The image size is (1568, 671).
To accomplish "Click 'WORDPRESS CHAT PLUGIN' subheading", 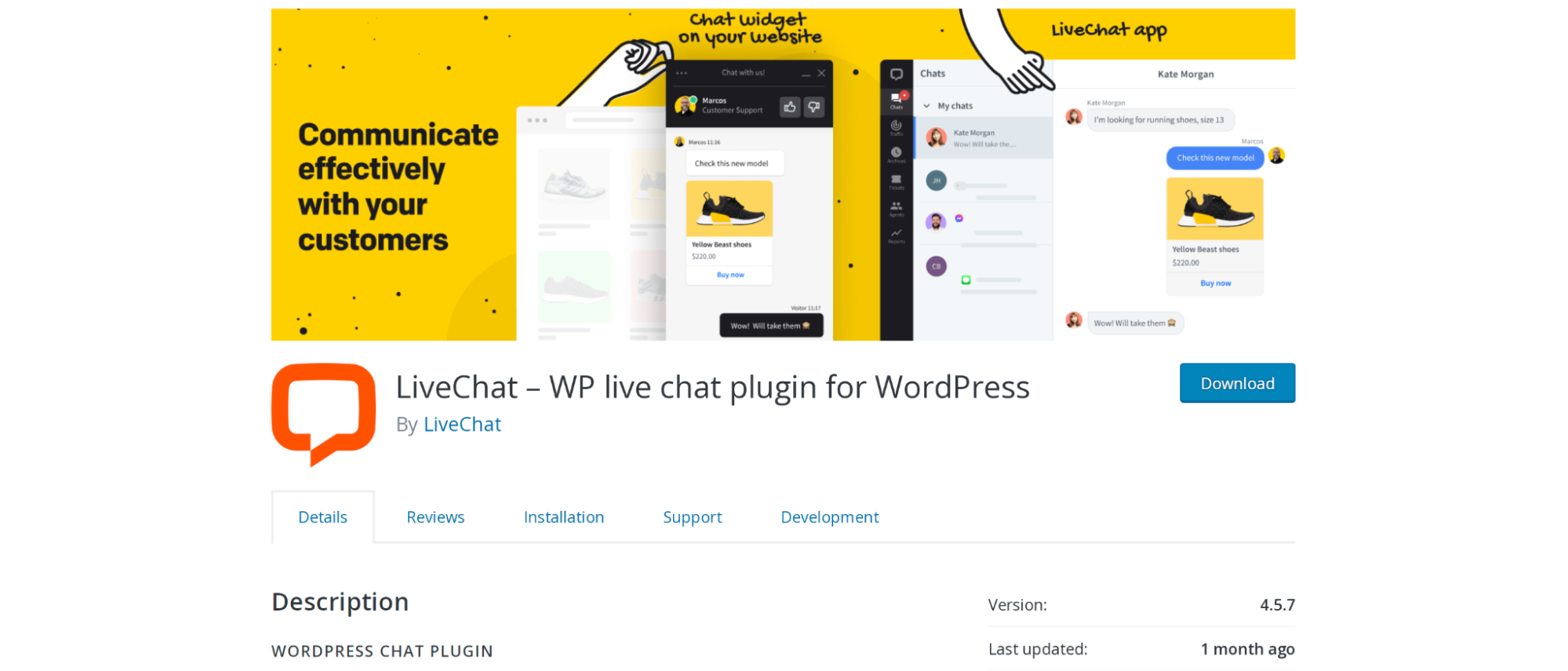I will (x=382, y=651).
